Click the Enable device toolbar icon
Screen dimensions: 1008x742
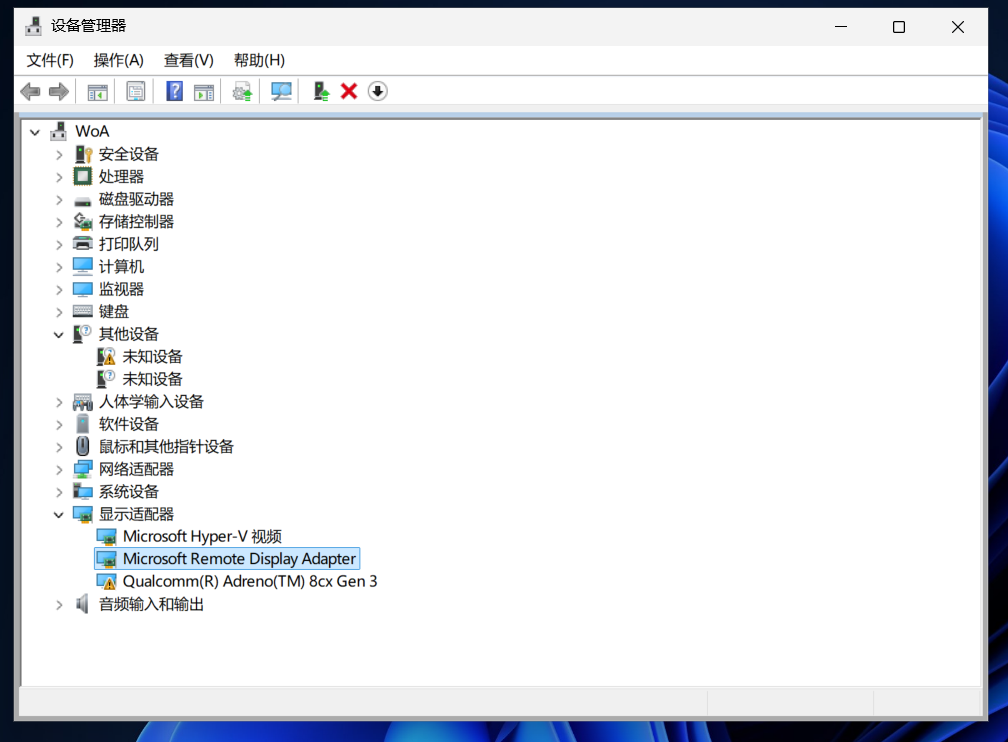click(321, 91)
